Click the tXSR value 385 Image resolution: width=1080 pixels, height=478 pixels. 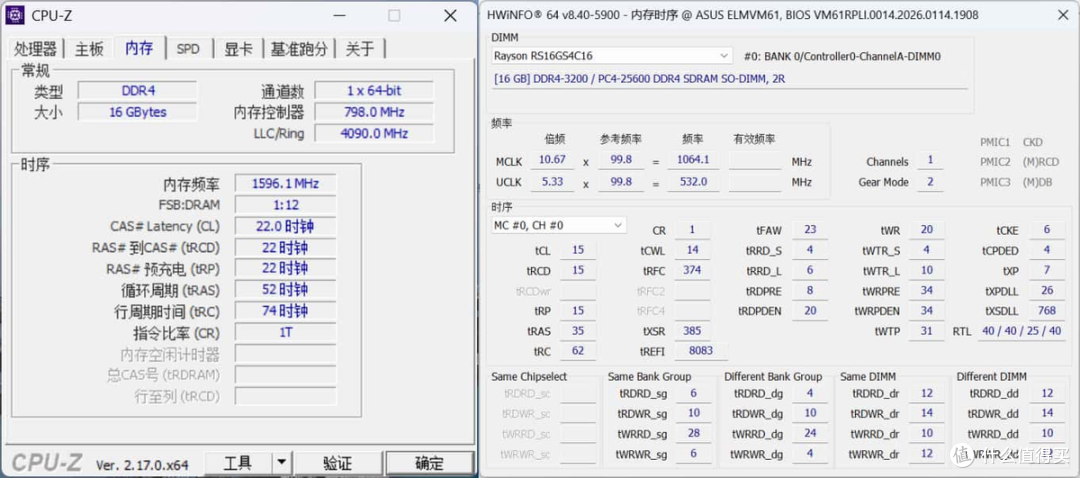pos(692,331)
